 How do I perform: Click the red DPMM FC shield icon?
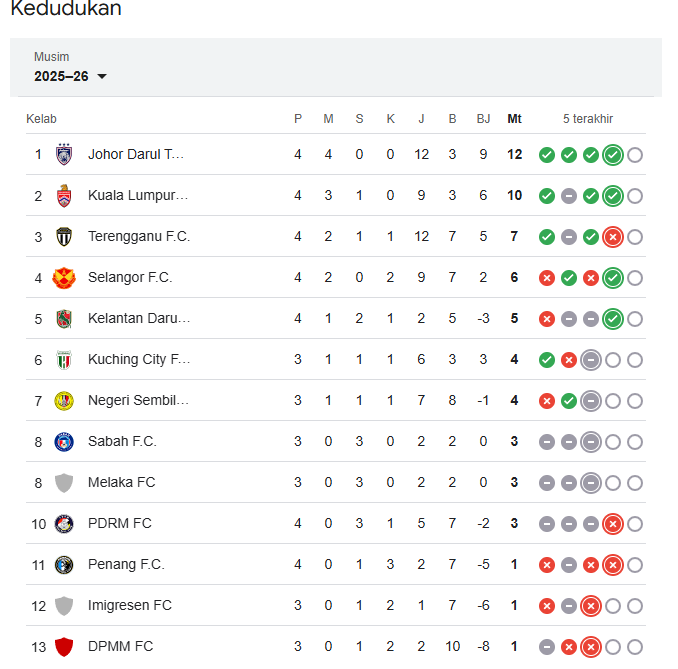click(64, 647)
